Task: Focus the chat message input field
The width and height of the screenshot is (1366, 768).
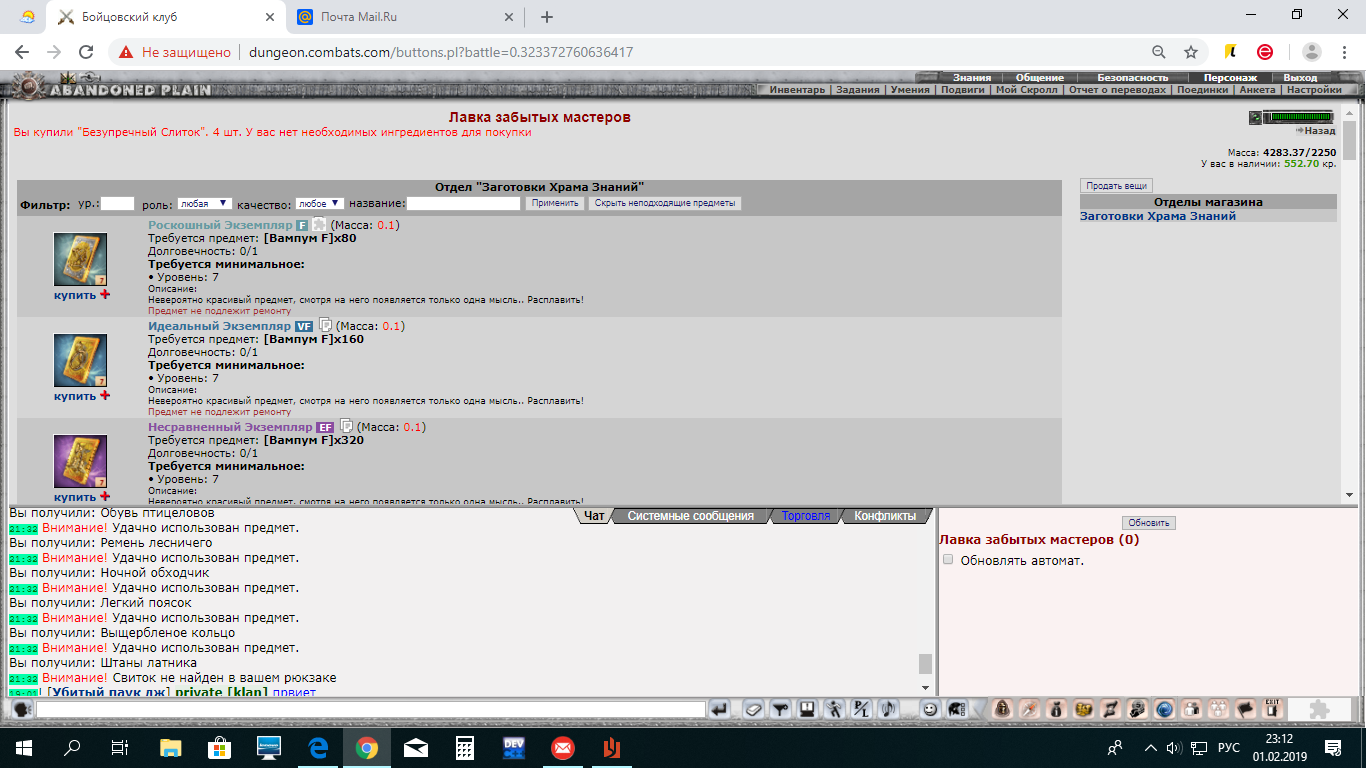Action: (x=371, y=709)
